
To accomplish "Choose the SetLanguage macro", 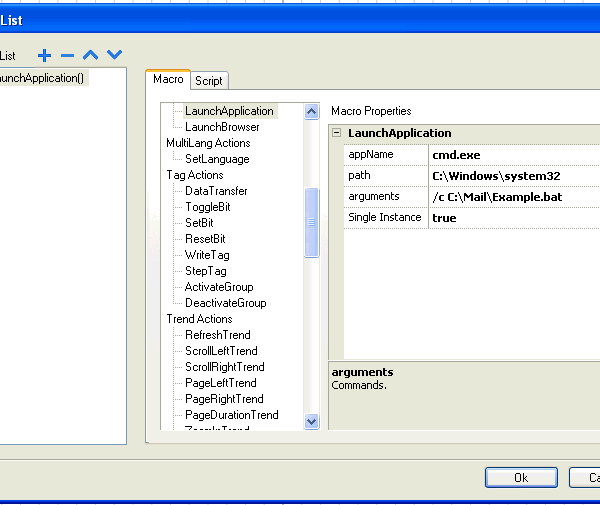I will (217, 159).
